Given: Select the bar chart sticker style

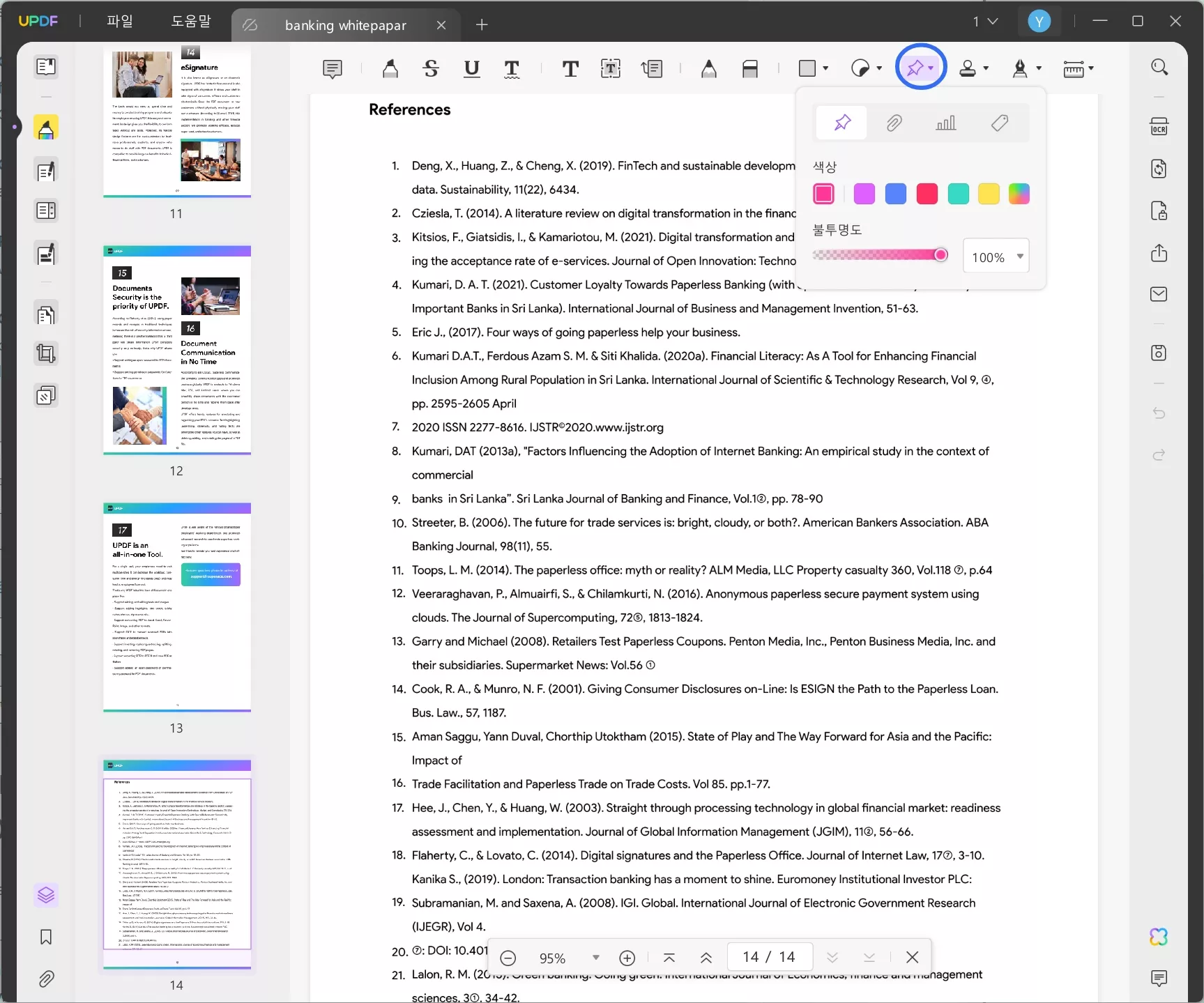Looking at the screenshot, I should point(946,123).
